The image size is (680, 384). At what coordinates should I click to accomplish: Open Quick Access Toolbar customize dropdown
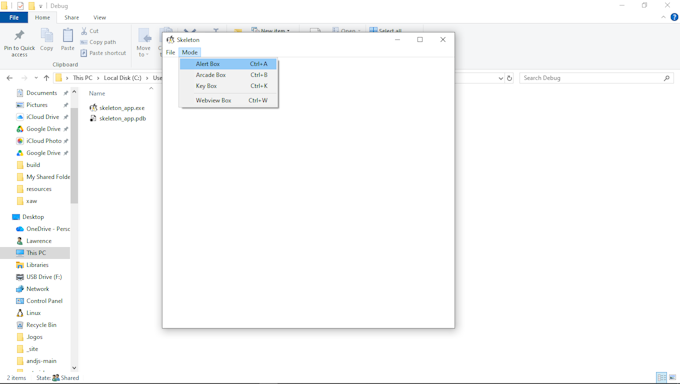40,6
